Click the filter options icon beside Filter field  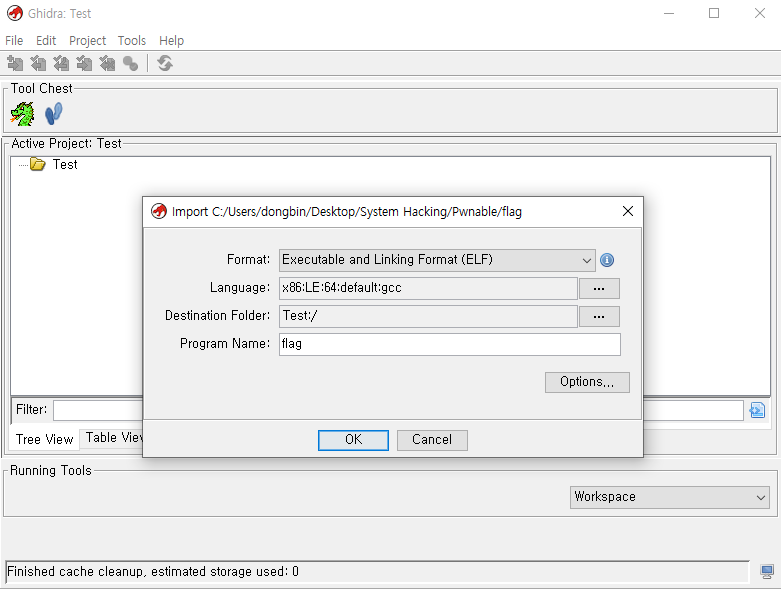(757, 410)
